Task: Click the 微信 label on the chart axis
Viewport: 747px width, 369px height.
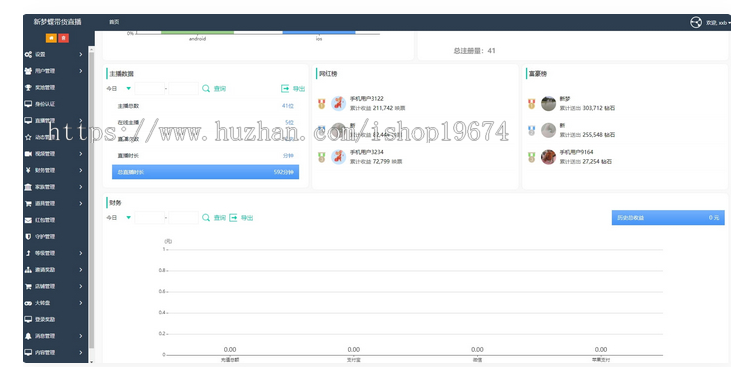Action: (477, 359)
